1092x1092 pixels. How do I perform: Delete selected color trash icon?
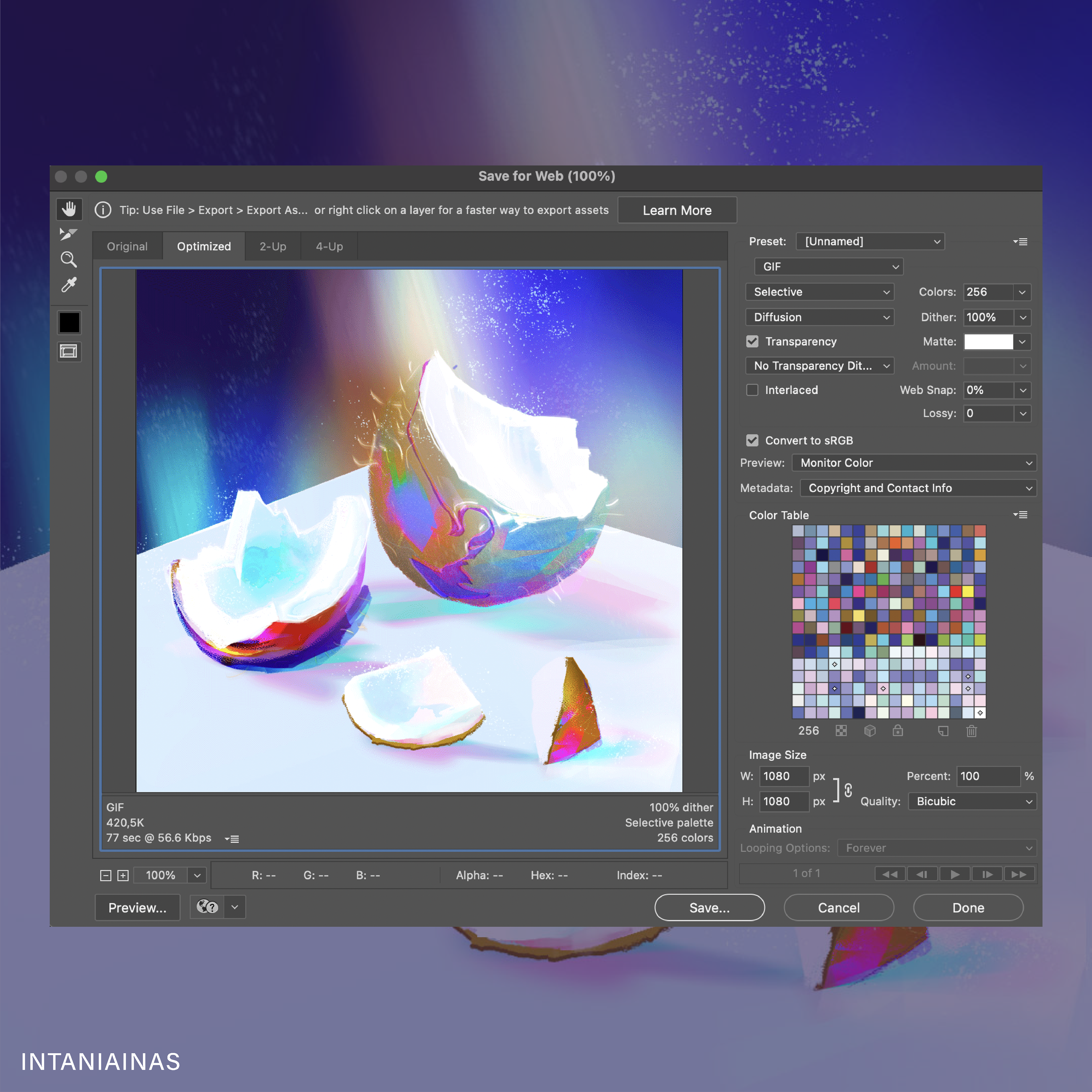pyautogui.click(x=972, y=731)
